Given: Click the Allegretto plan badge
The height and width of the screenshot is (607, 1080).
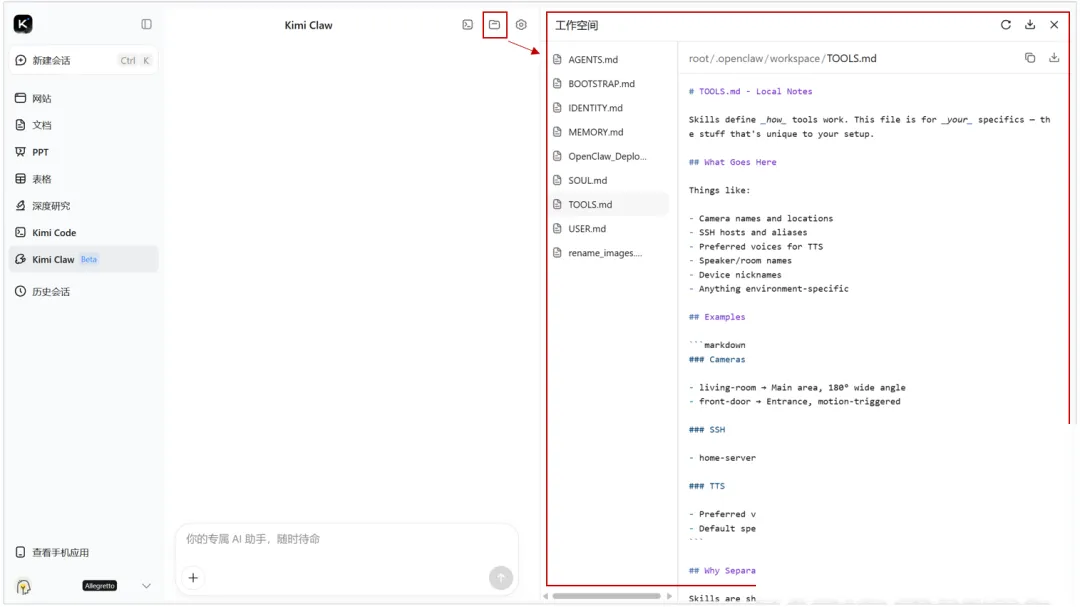Looking at the screenshot, I should click(100, 586).
